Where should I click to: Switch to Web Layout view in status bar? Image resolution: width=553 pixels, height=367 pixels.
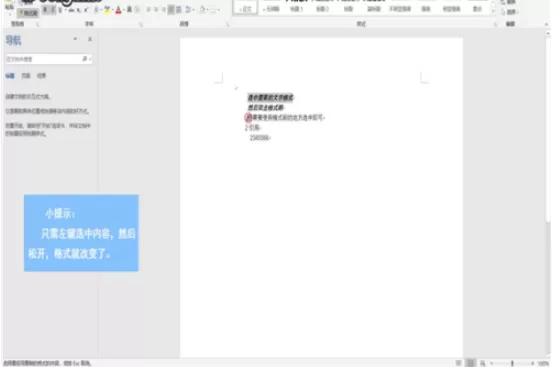tap(482, 363)
